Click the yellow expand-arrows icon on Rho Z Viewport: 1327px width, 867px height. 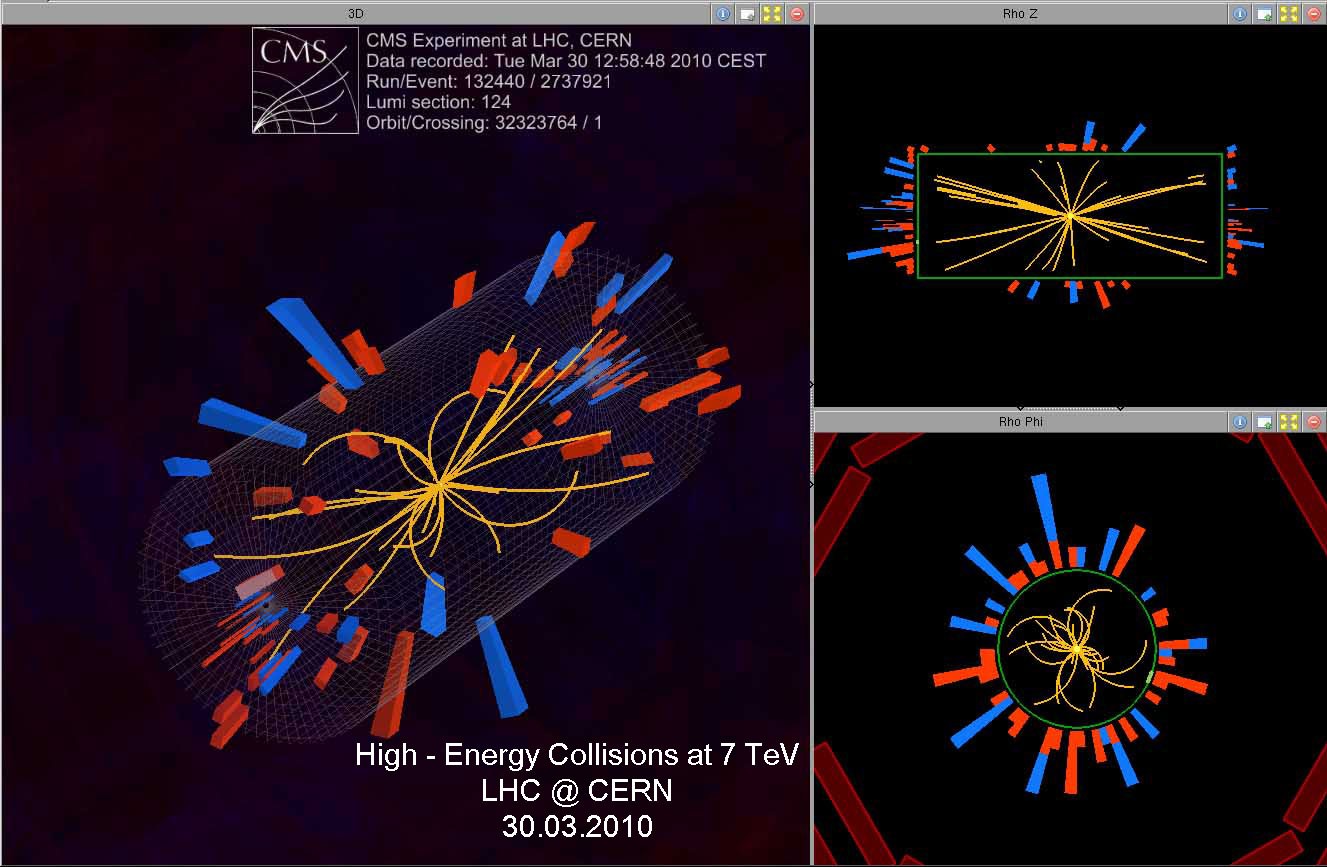pos(1288,14)
